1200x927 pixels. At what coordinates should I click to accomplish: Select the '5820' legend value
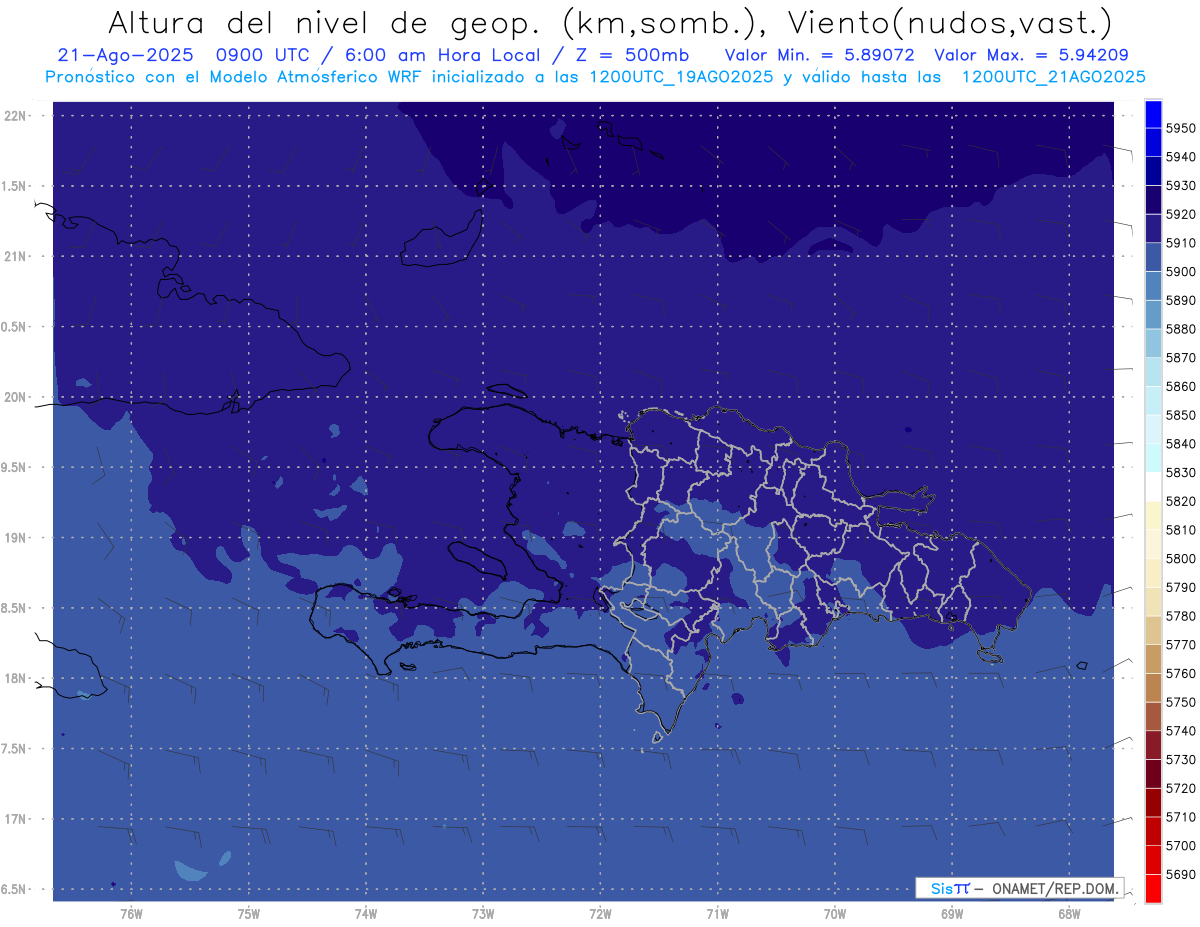tap(1181, 502)
